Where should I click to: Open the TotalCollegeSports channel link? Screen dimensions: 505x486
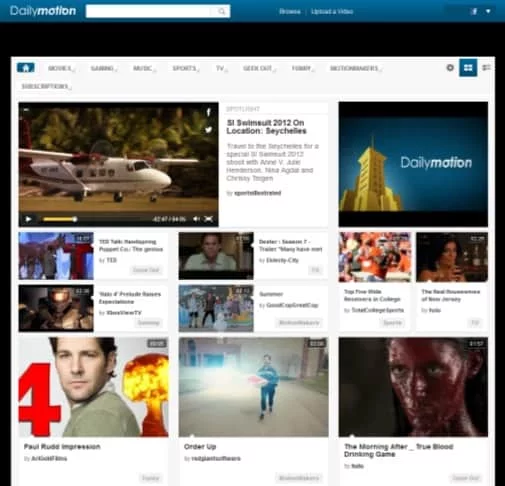378,310
